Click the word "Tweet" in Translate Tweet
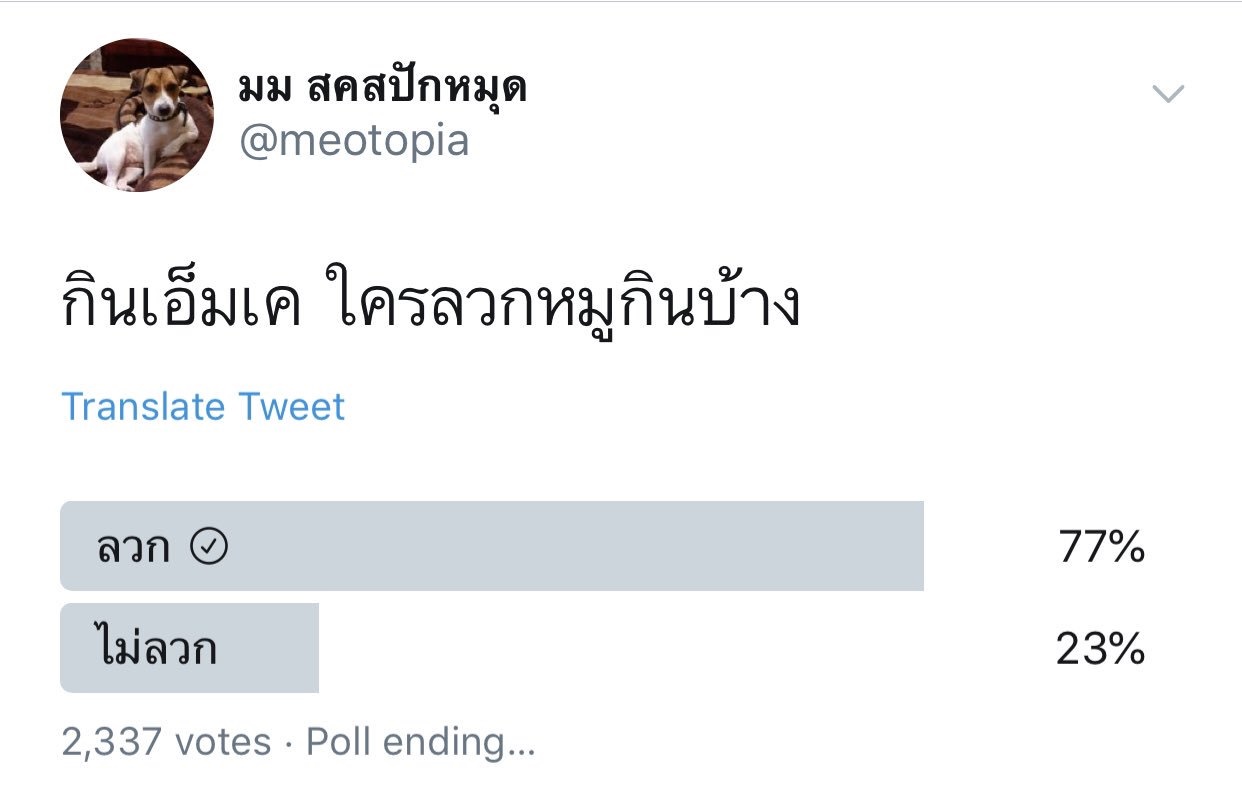The width and height of the screenshot is (1242, 794). [x=291, y=407]
